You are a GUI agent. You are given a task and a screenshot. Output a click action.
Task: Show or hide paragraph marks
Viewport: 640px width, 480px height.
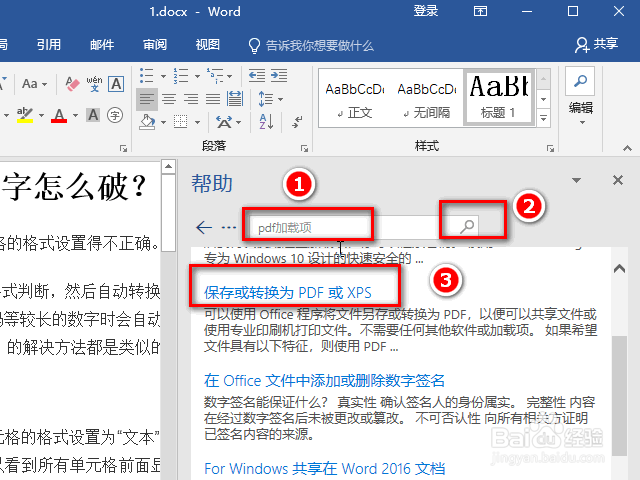pos(298,122)
